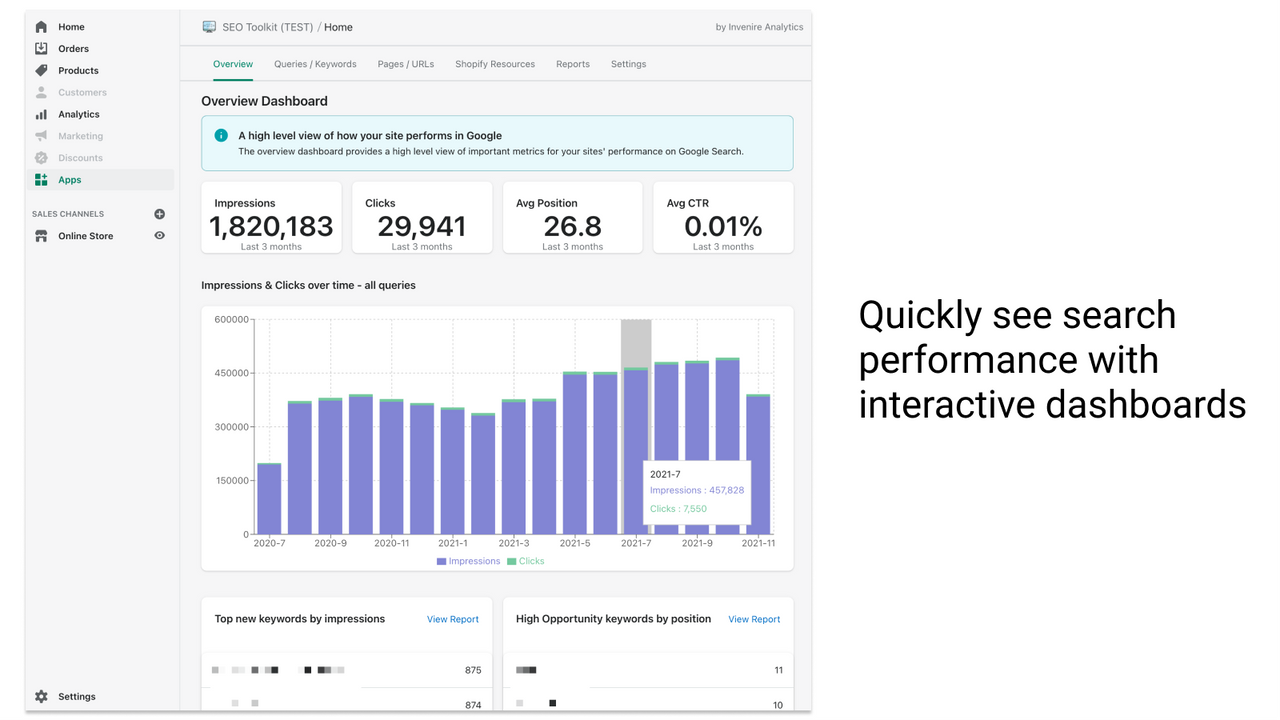
Task: Toggle the Impressions series in the chart legend
Action: pyautogui.click(x=468, y=560)
